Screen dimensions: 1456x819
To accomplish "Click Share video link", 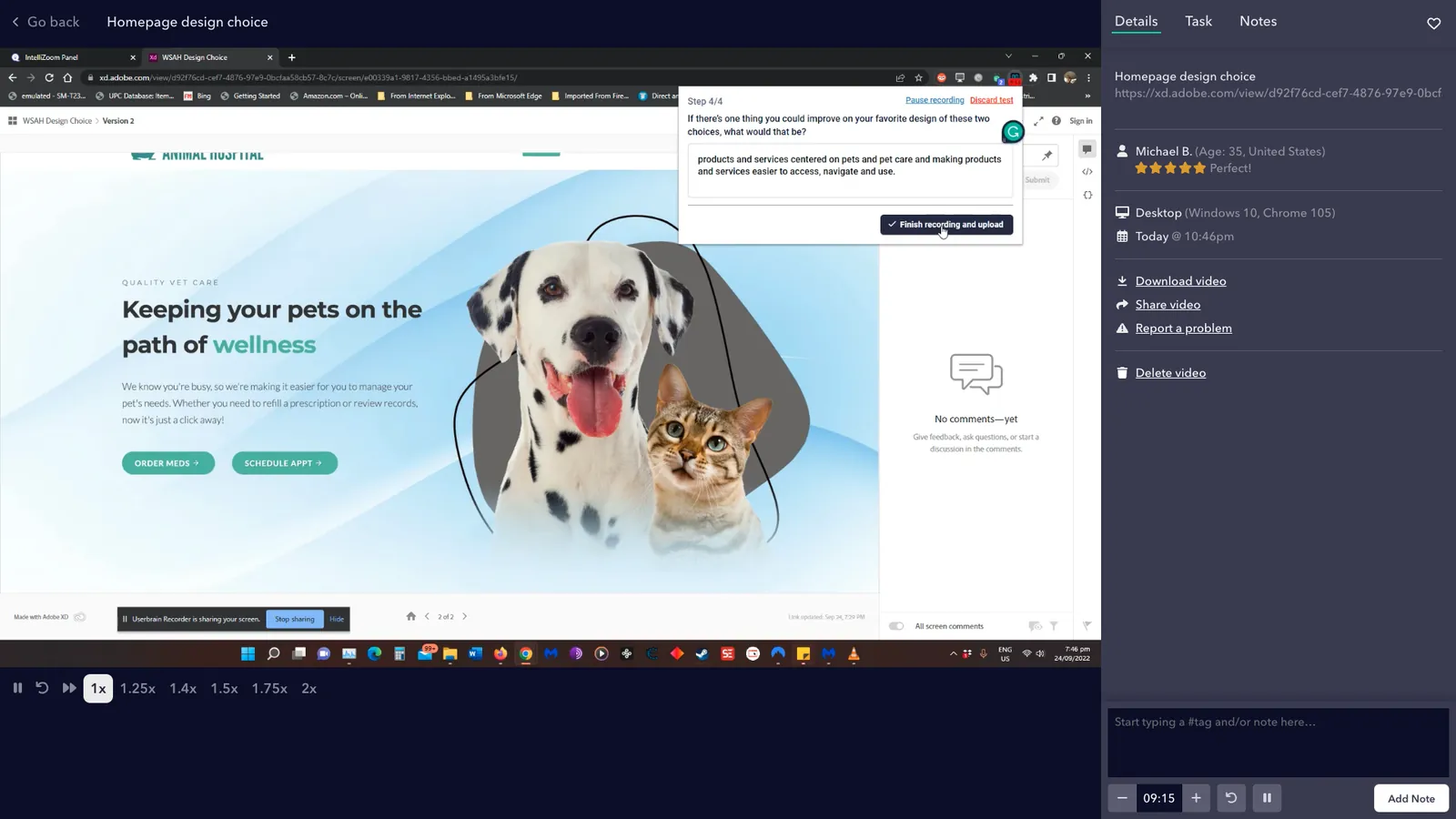I will tap(1168, 305).
